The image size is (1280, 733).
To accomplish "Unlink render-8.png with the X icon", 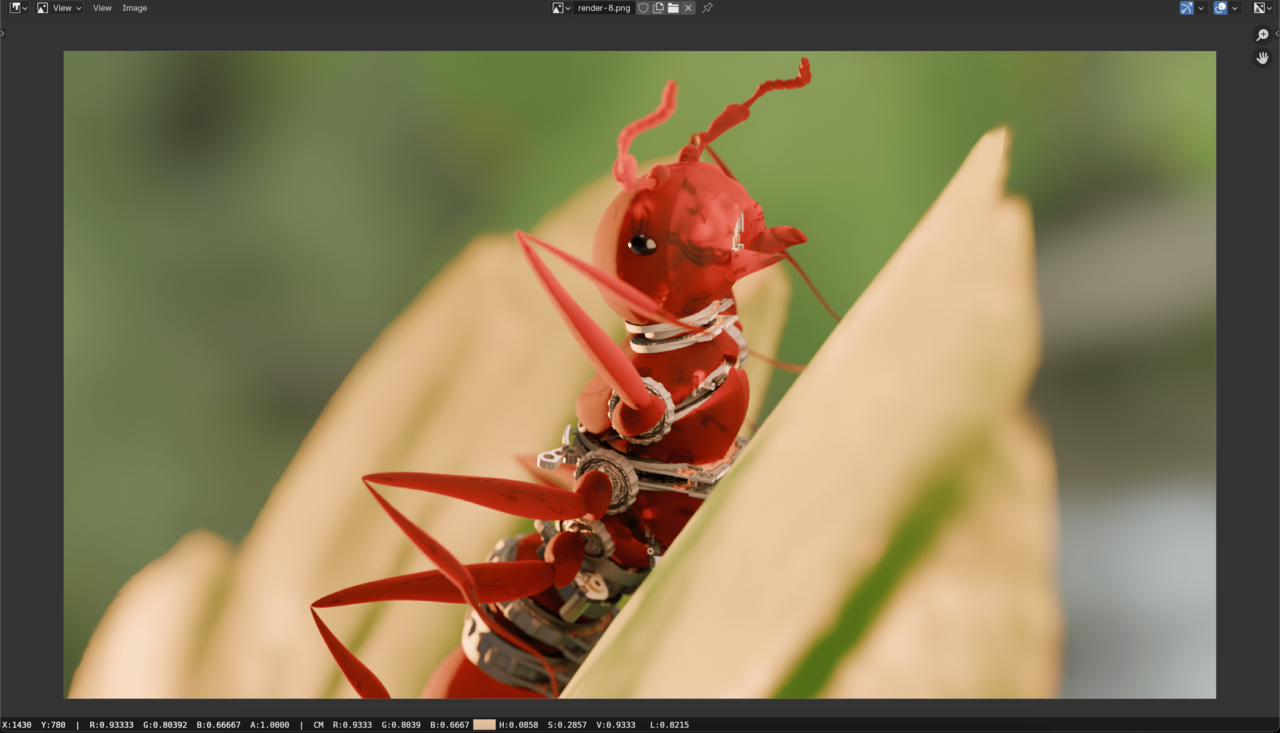I will (x=689, y=8).
